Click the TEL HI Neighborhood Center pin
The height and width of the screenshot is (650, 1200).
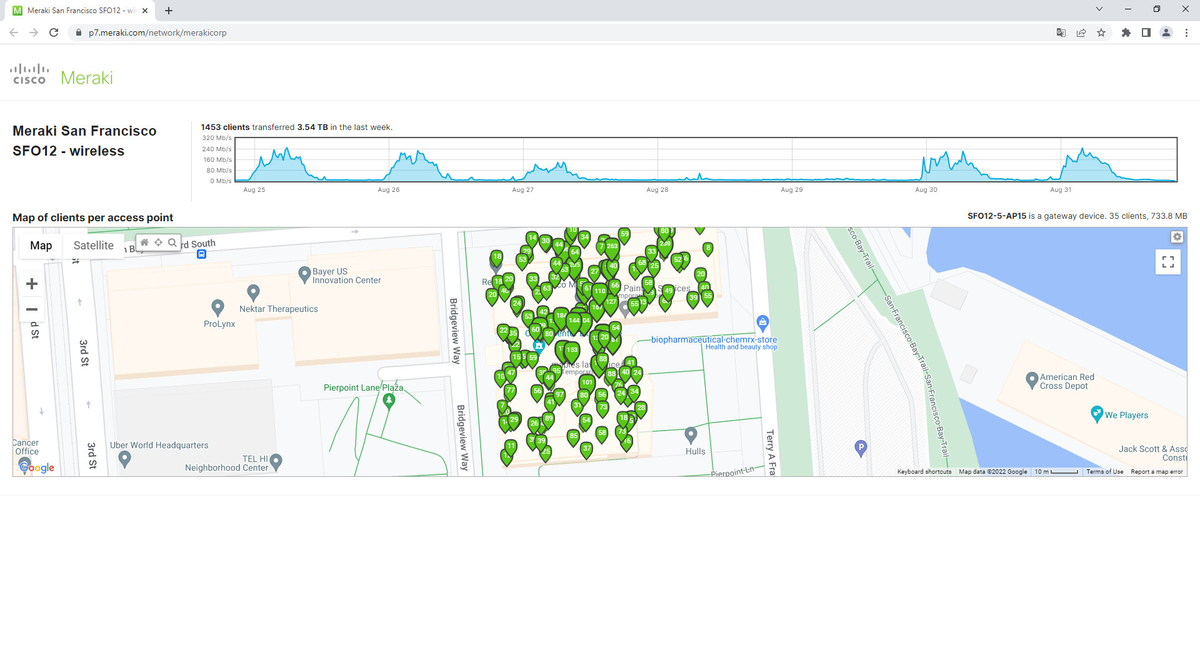277,462
